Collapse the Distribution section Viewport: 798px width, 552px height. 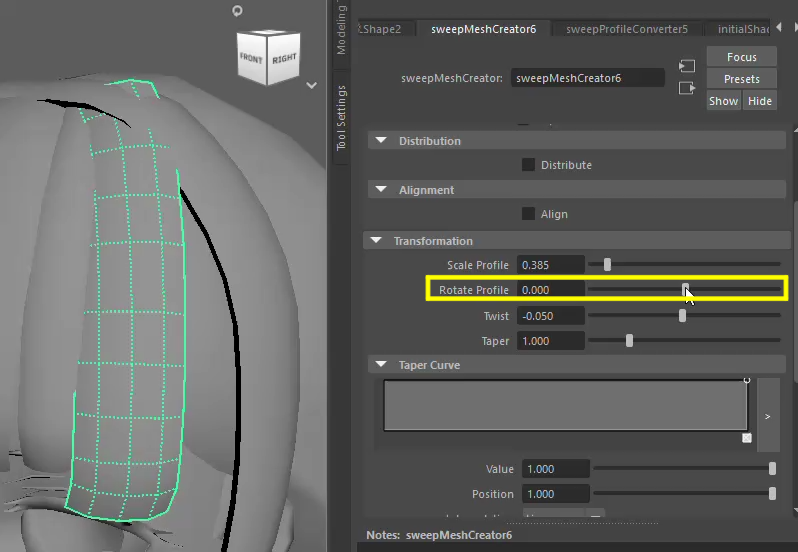coord(380,141)
